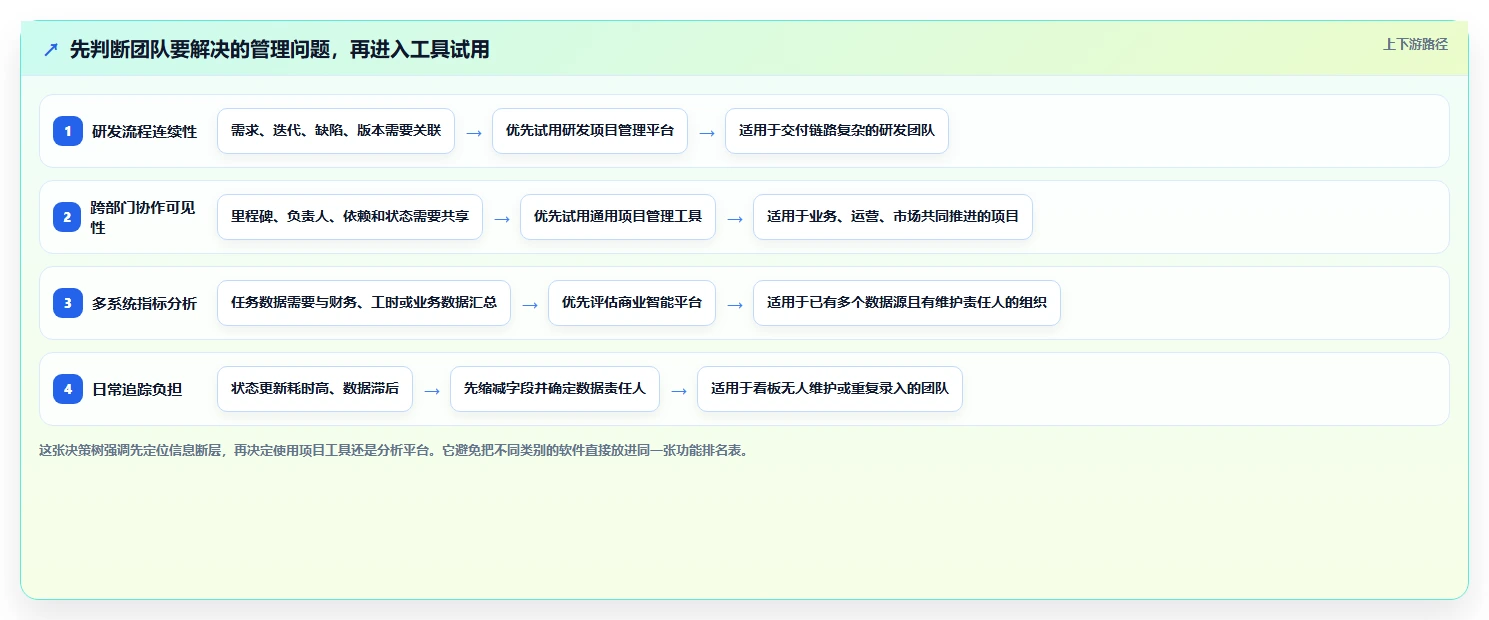
Task: Click the arrow after 优先试用通用项目管理工具
Action: pos(735,218)
